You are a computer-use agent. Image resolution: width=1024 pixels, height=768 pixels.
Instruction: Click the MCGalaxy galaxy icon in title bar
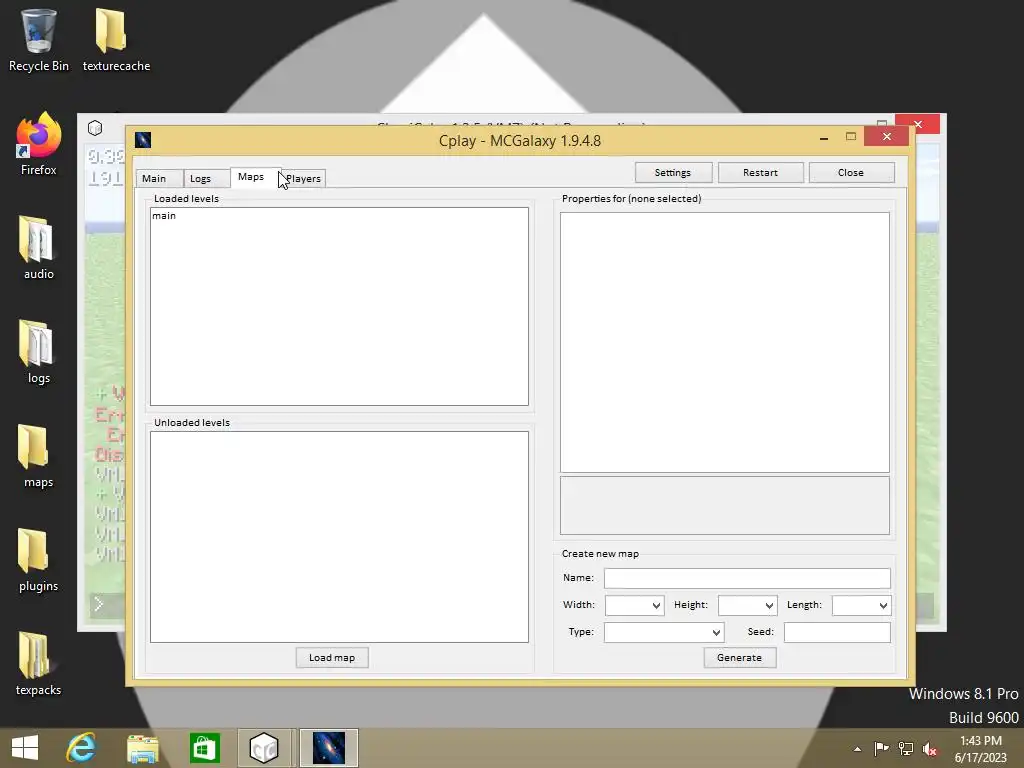click(143, 140)
